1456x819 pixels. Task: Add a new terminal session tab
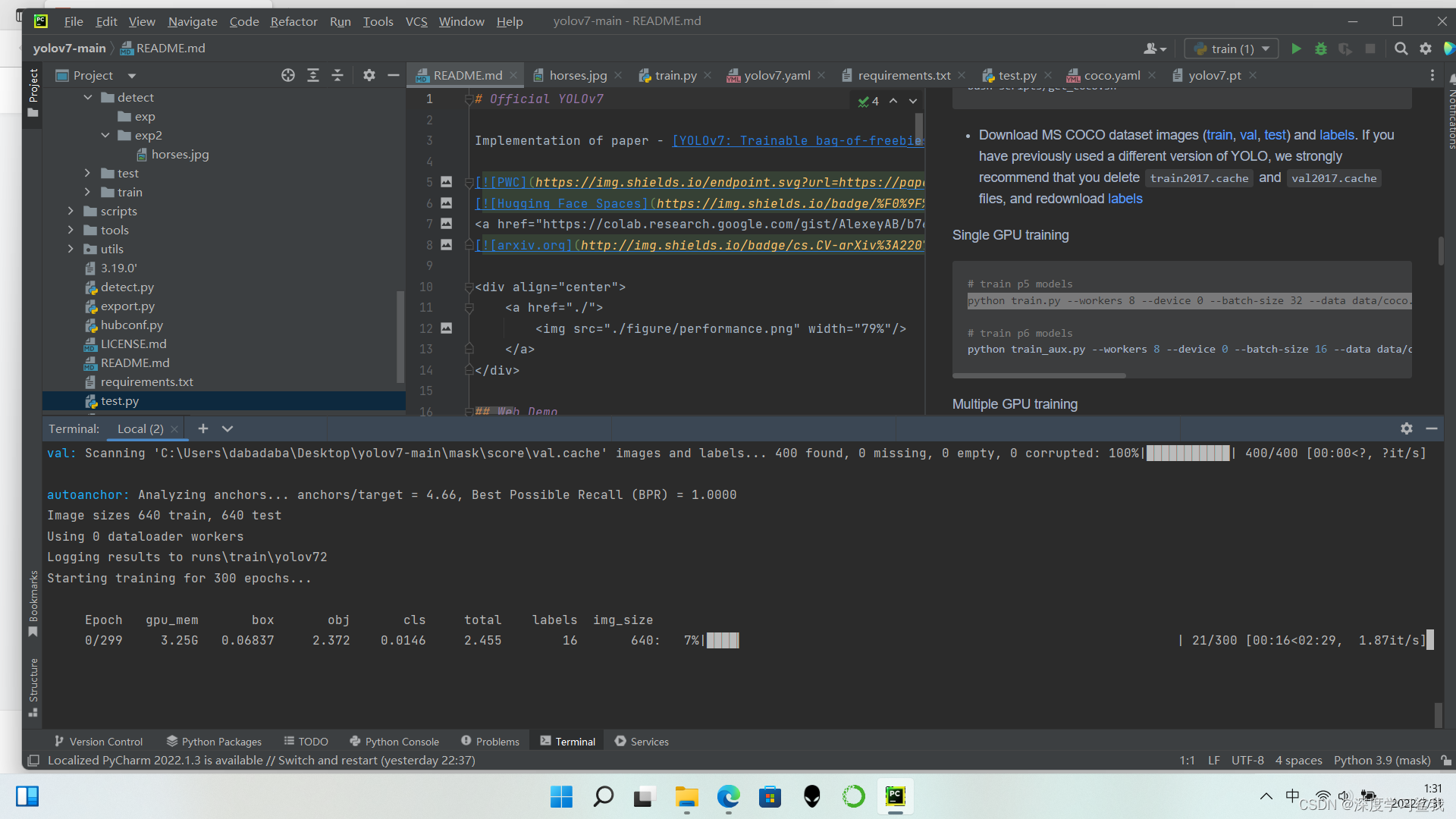[x=203, y=428]
